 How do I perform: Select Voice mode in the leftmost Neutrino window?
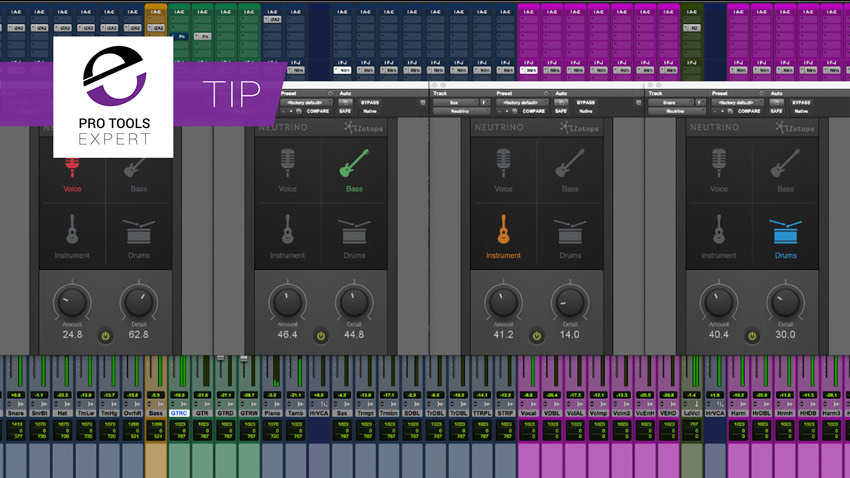point(72,175)
